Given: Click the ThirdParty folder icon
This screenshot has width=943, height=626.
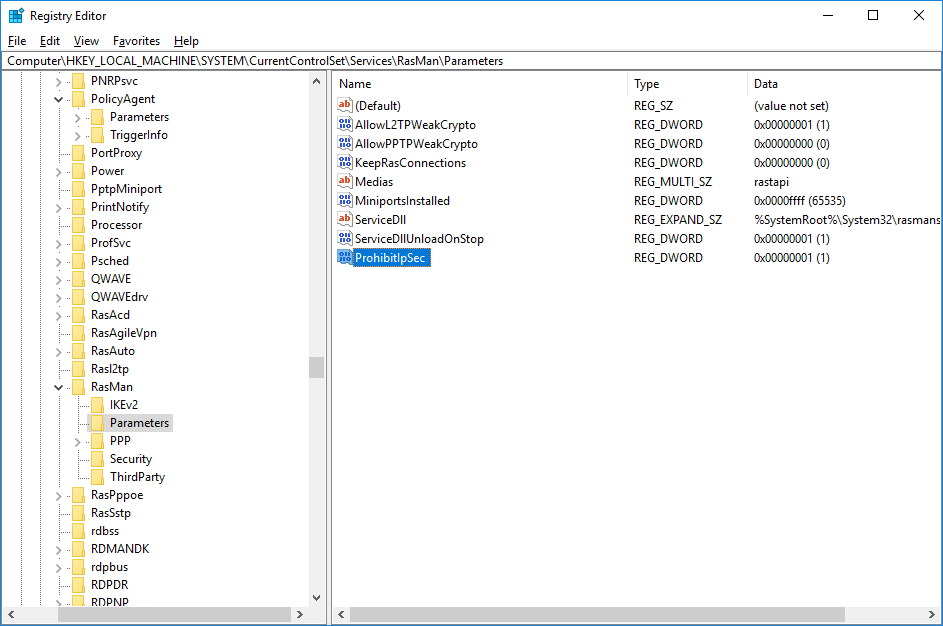Looking at the screenshot, I should (x=97, y=477).
